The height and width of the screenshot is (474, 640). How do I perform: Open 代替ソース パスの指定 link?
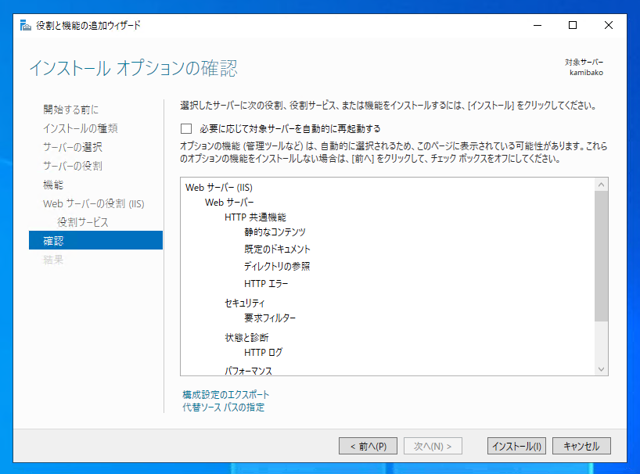point(223,407)
